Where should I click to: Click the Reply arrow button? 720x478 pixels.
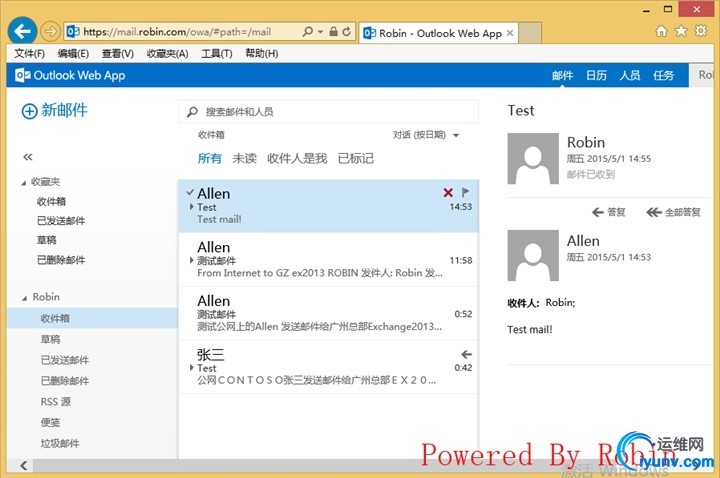[x=608, y=212]
